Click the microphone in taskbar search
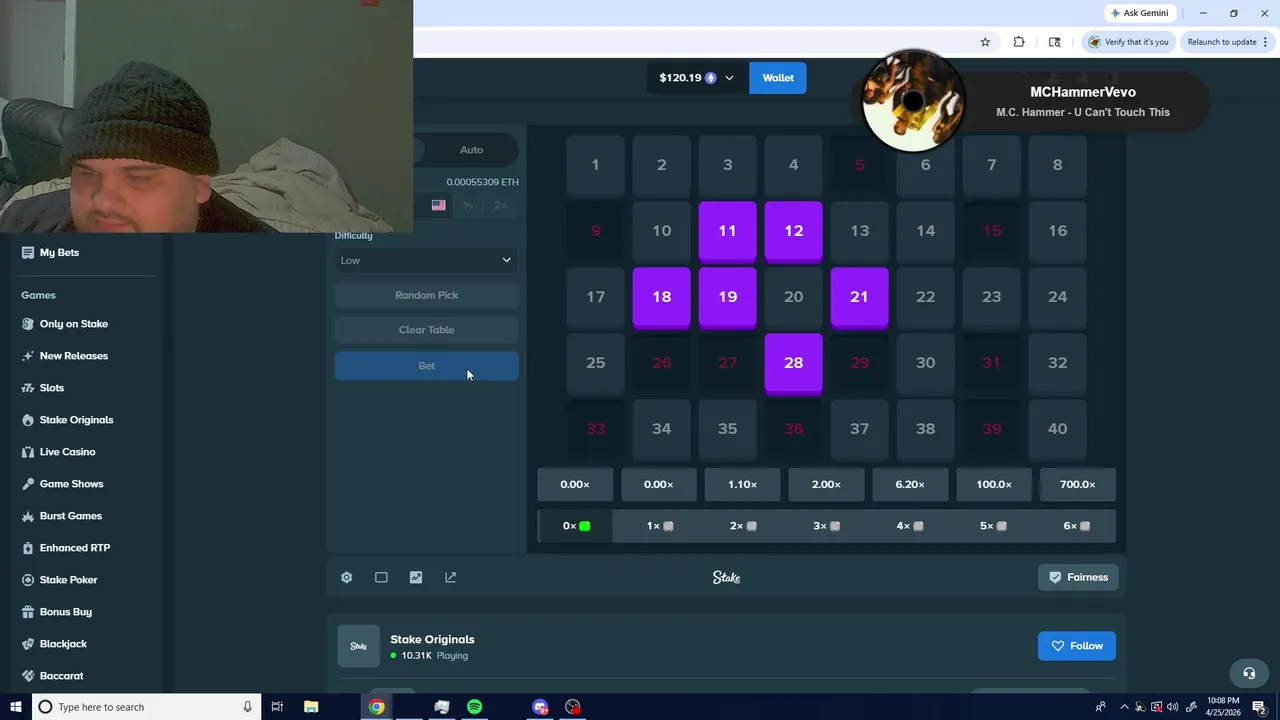This screenshot has width=1280, height=720. 247,707
